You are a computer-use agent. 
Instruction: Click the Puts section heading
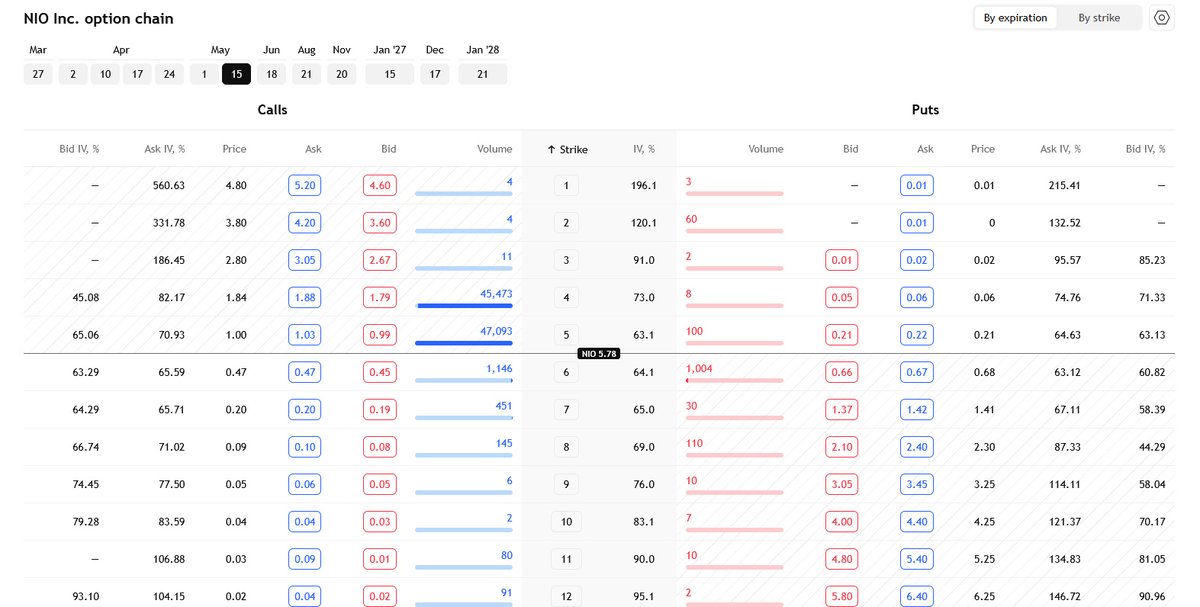click(925, 110)
